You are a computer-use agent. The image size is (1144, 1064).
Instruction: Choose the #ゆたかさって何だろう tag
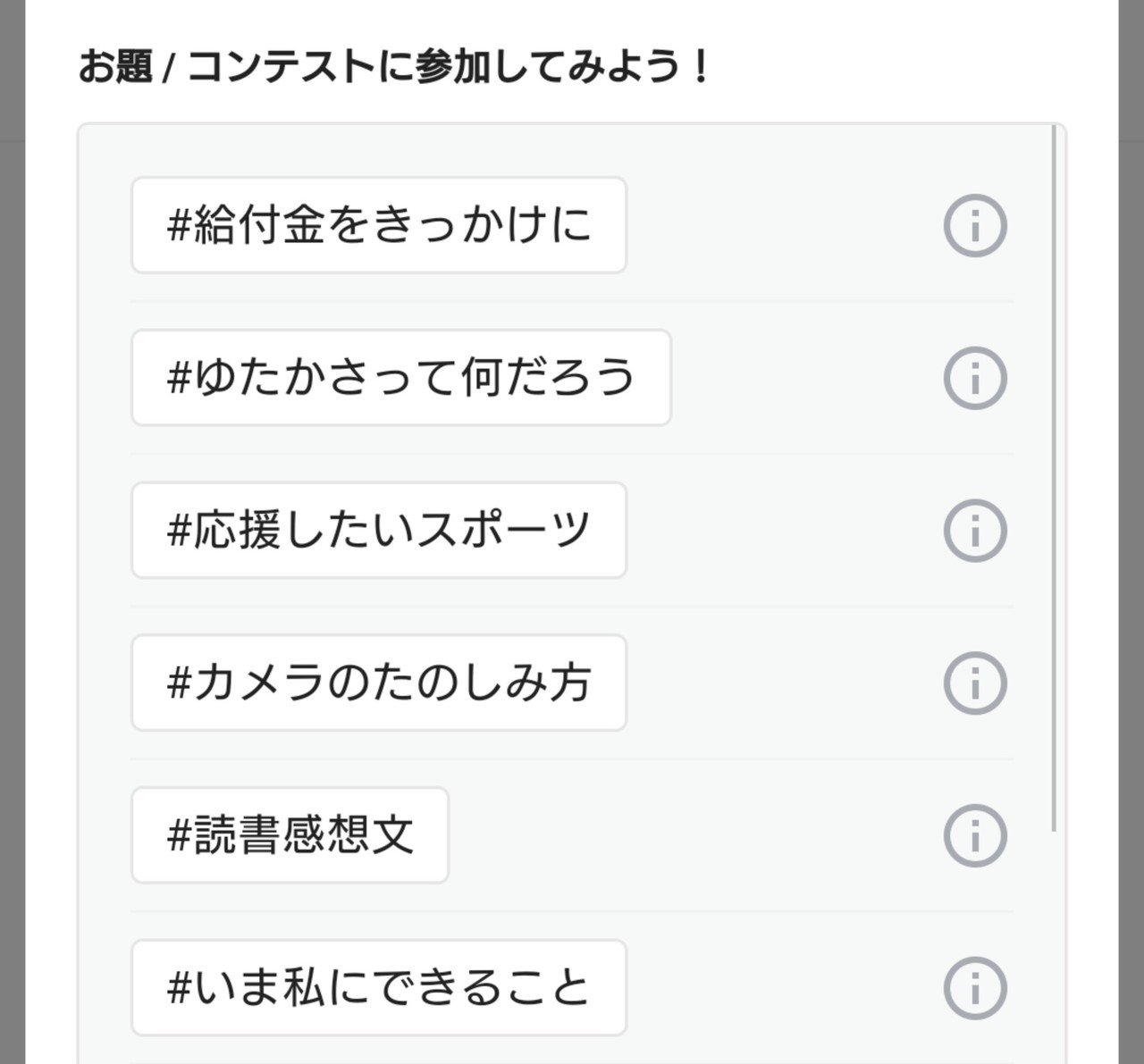(x=401, y=378)
